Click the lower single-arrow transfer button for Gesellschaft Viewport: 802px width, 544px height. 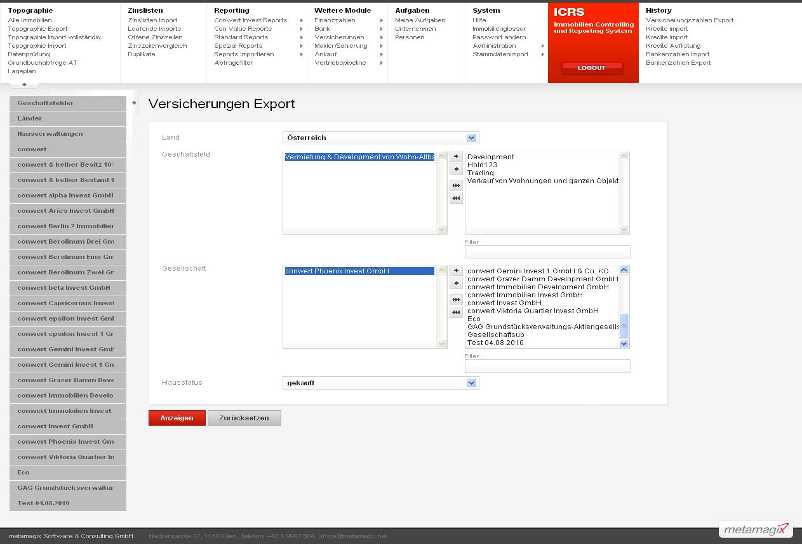click(456, 283)
